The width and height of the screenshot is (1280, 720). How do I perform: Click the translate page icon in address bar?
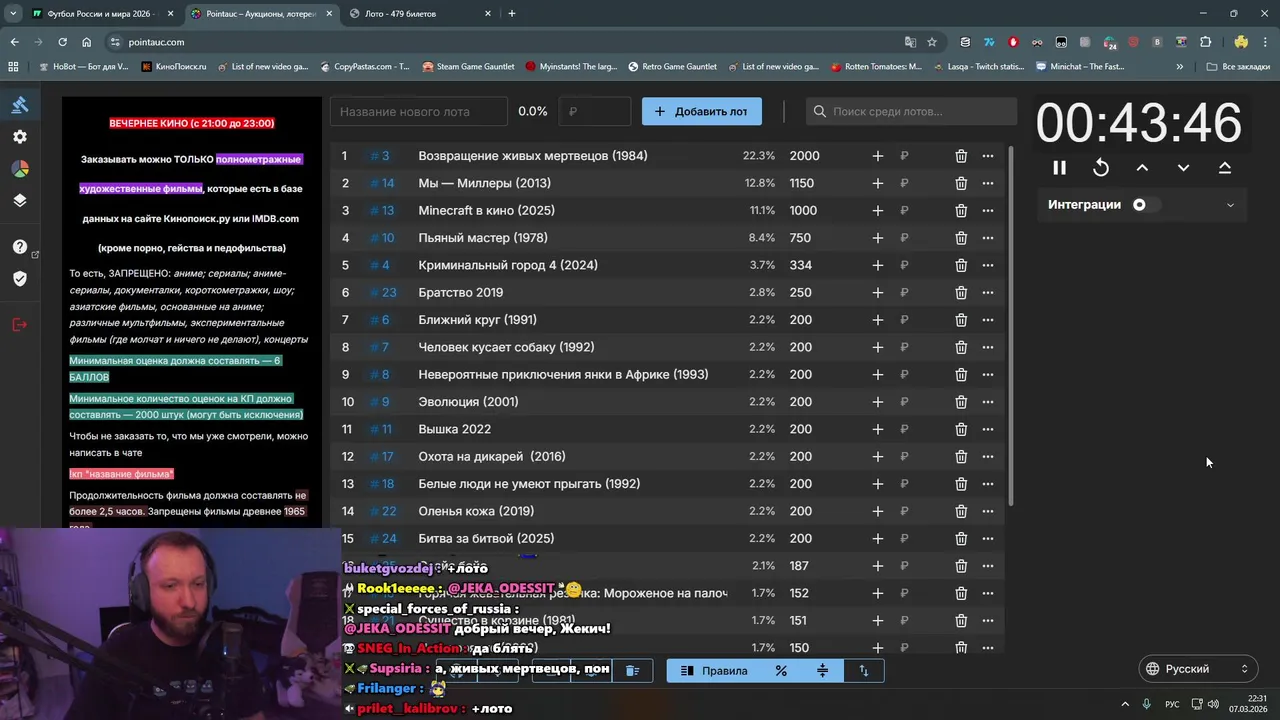point(910,42)
